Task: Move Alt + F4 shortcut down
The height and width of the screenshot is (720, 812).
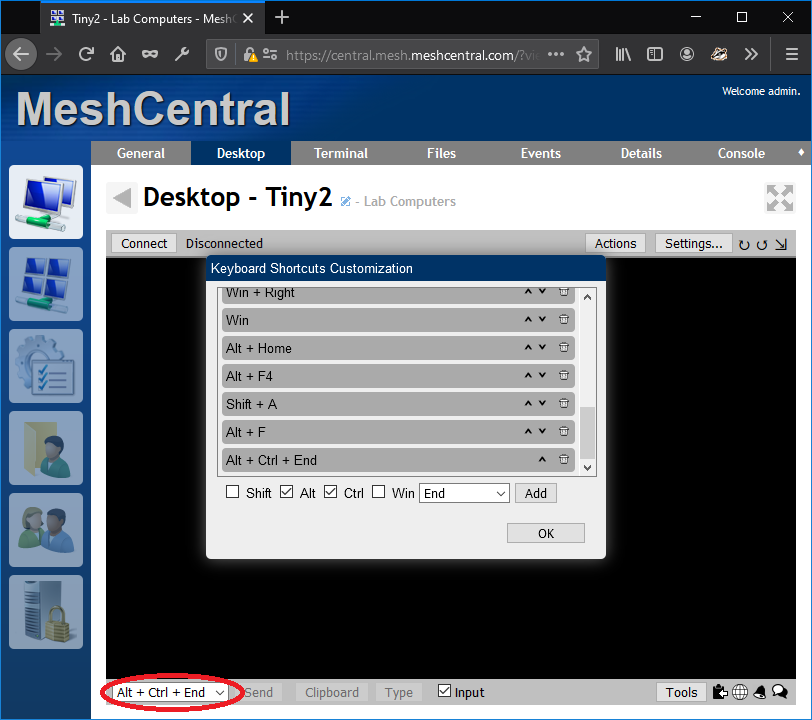Action: [542, 375]
